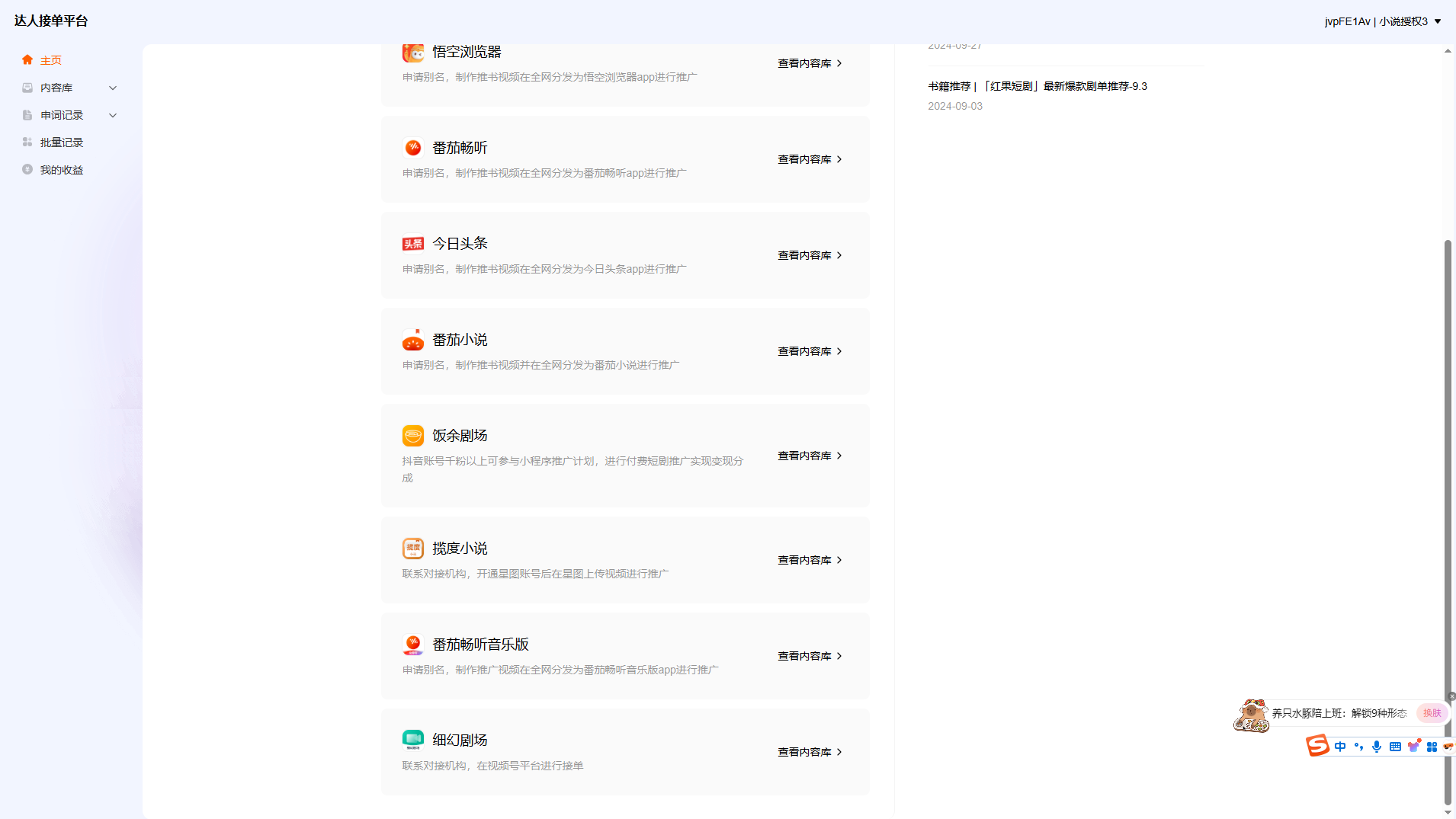This screenshot has width=1456, height=819.
Task: Click the scrollbar down arrow
Action: pyautogui.click(x=1448, y=812)
